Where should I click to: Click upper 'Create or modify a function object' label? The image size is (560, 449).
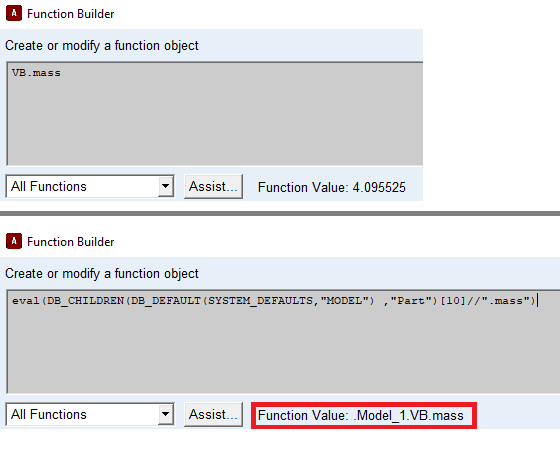[102, 46]
